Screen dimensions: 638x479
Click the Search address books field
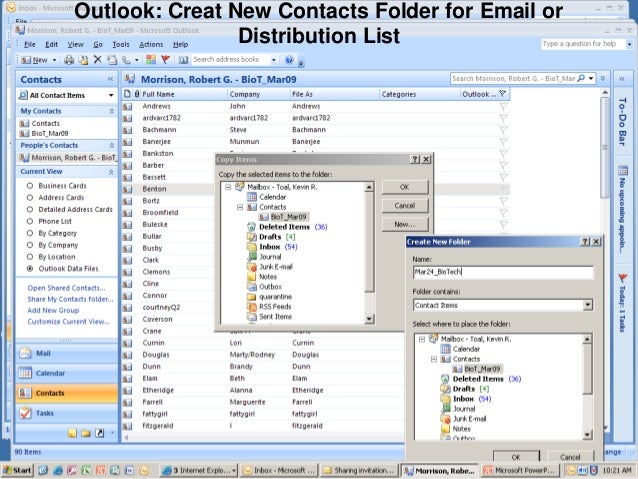(230, 60)
